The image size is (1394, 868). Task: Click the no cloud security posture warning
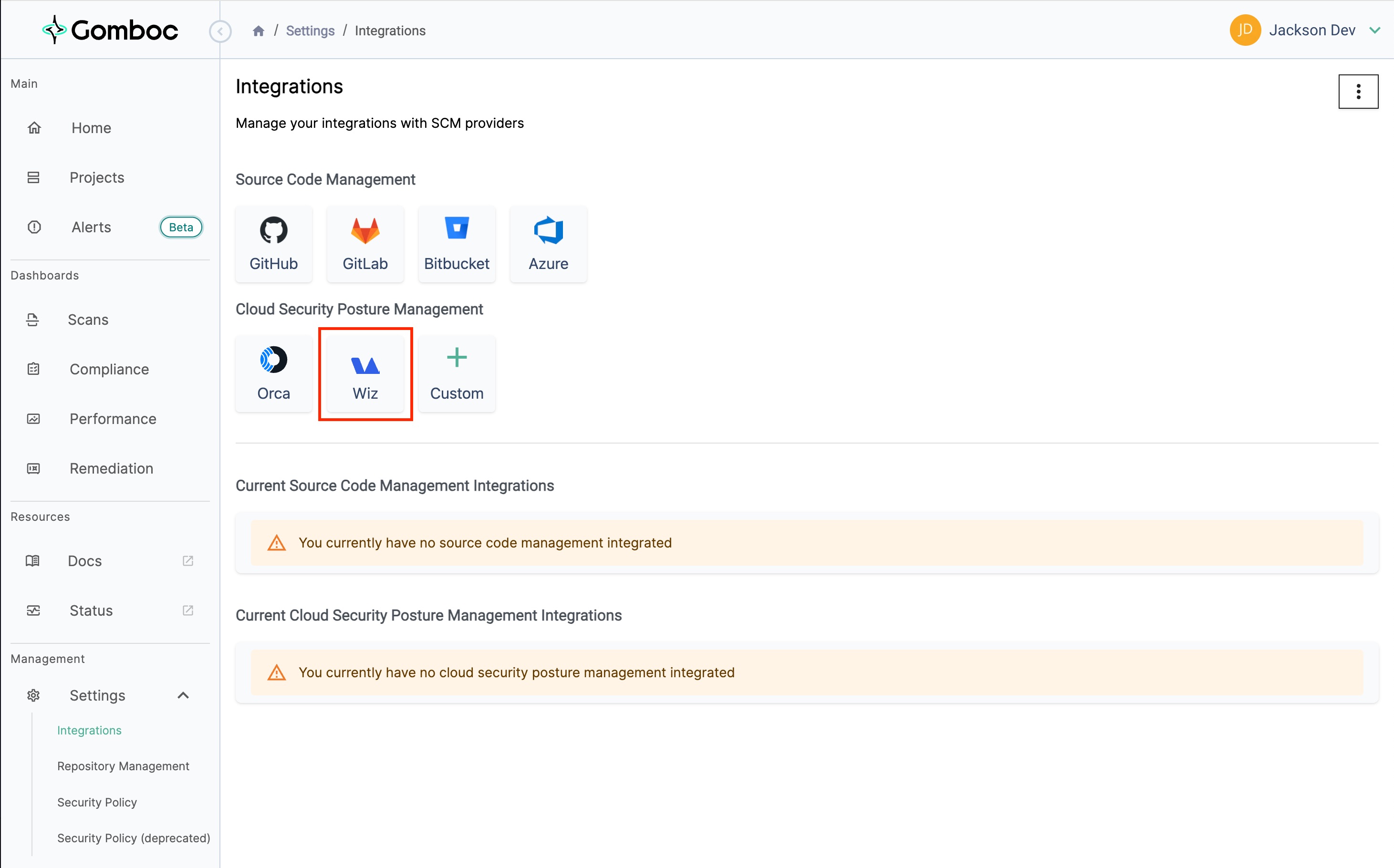(x=807, y=672)
